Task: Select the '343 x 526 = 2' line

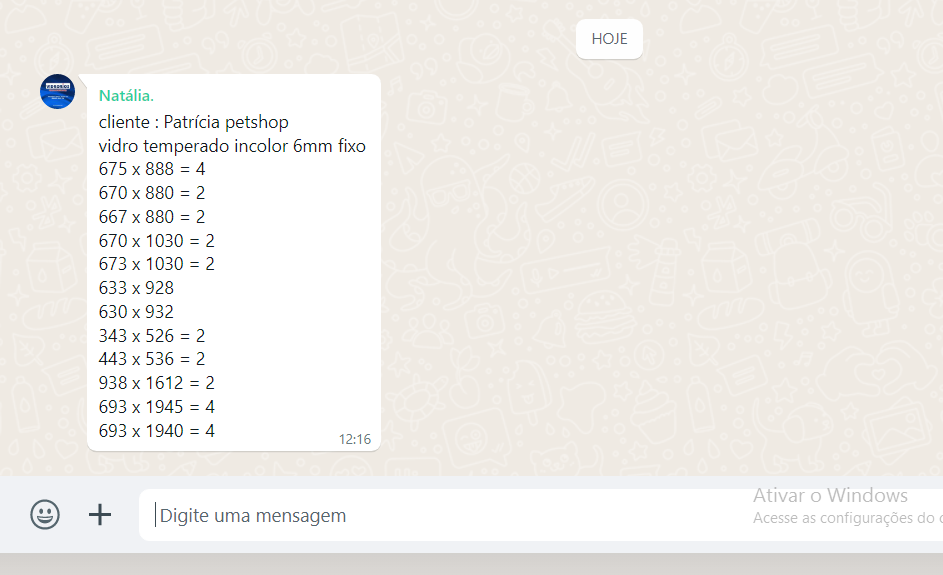Action: (x=152, y=336)
